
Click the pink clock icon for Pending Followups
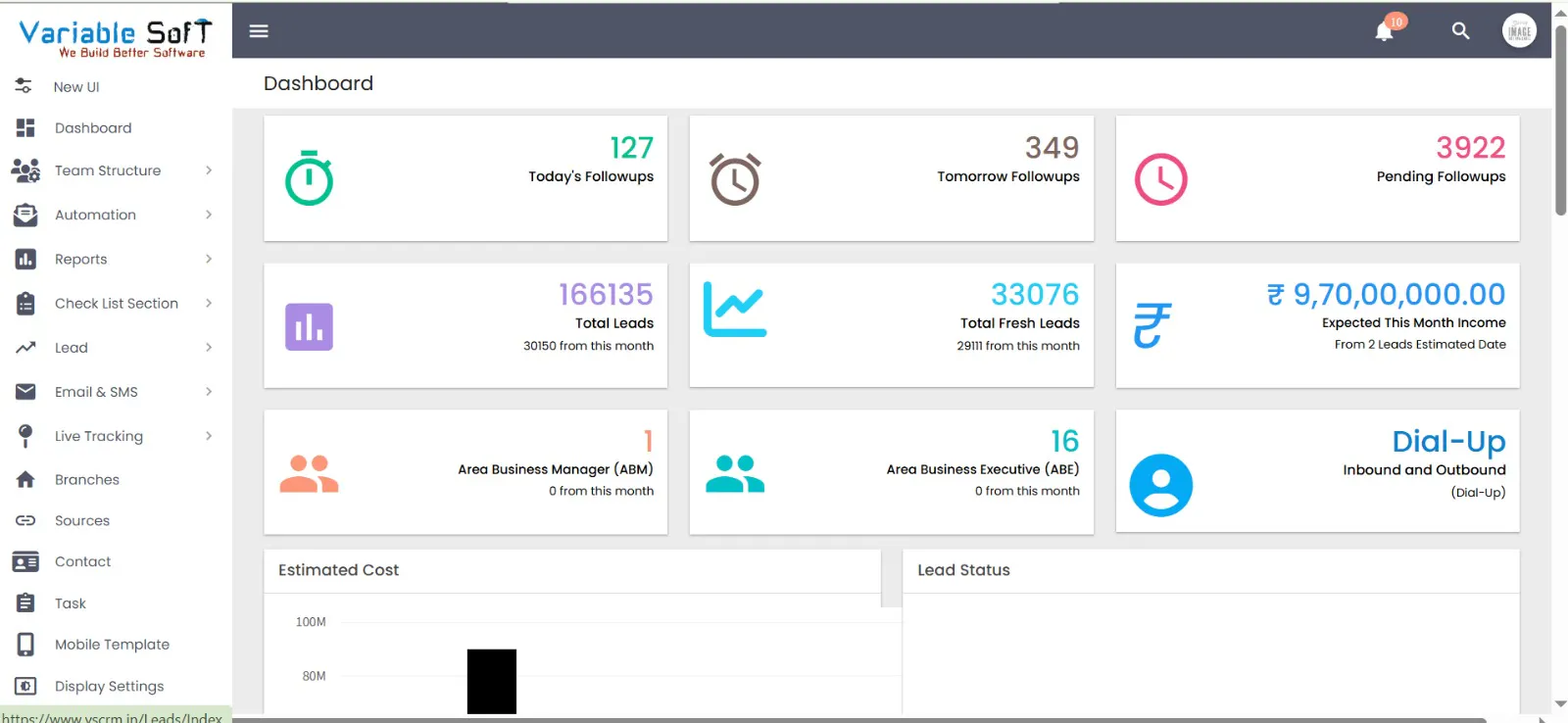[1161, 179]
